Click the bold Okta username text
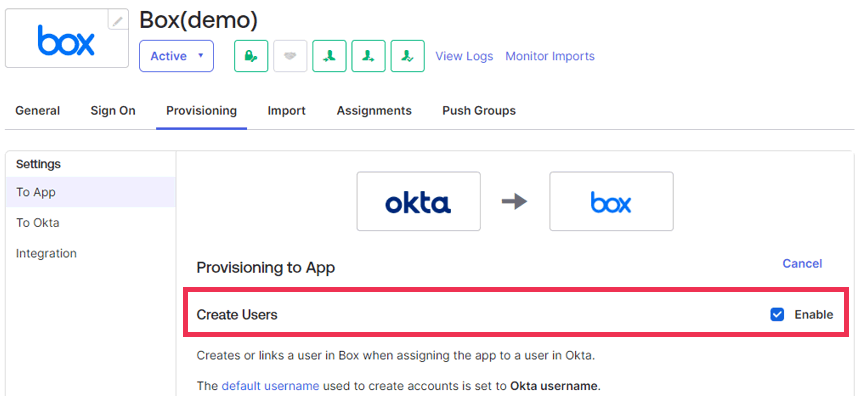The height and width of the screenshot is (416, 862). click(554, 386)
